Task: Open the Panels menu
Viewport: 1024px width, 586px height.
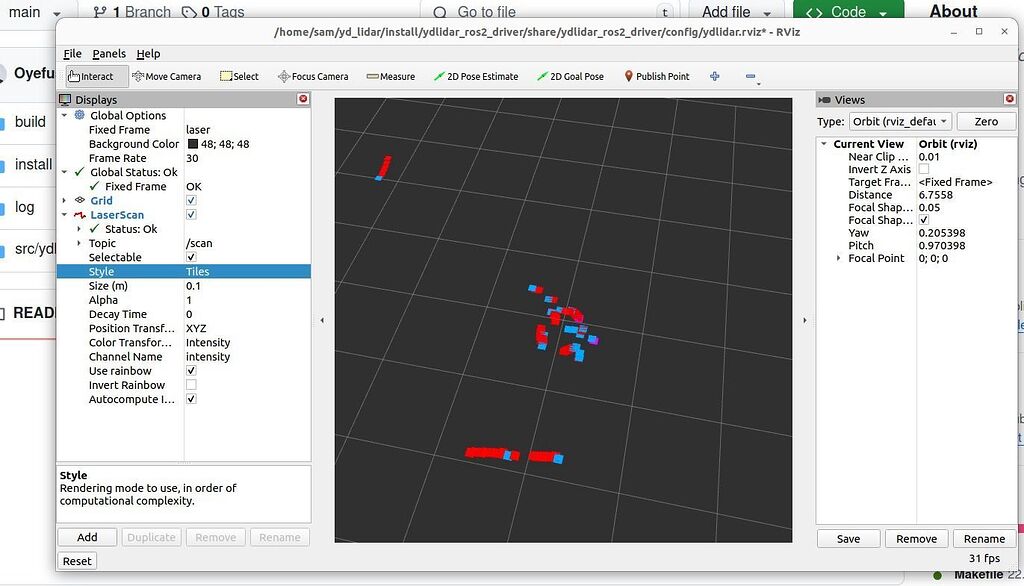Action: pyautogui.click(x=108, y=53)
